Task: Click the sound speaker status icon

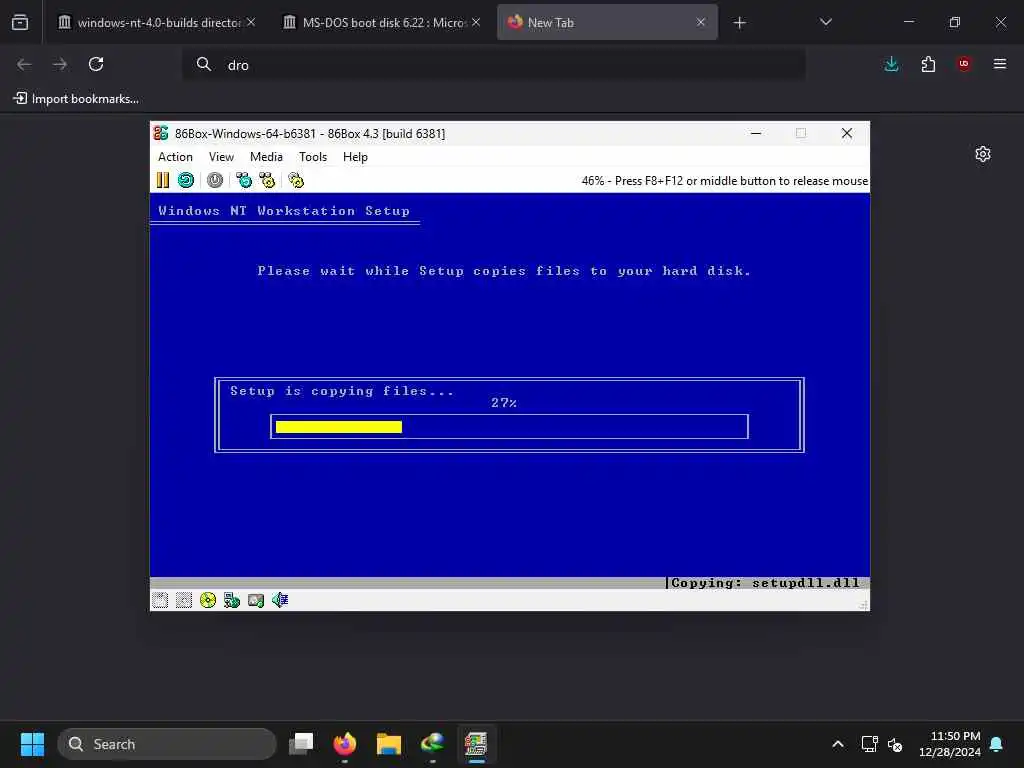Action: click(280, 600)
